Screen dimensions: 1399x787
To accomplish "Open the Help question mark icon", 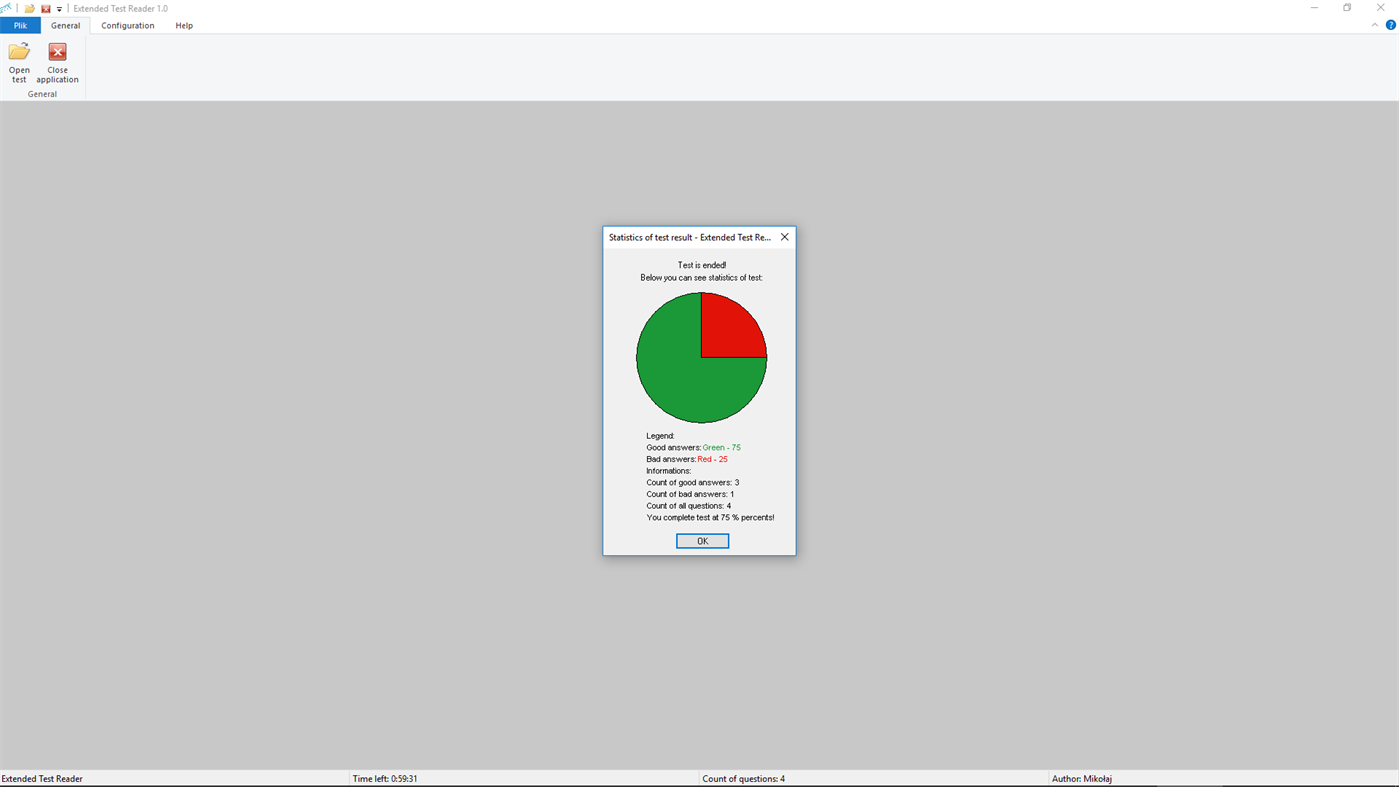I will tap(1389, 23).
